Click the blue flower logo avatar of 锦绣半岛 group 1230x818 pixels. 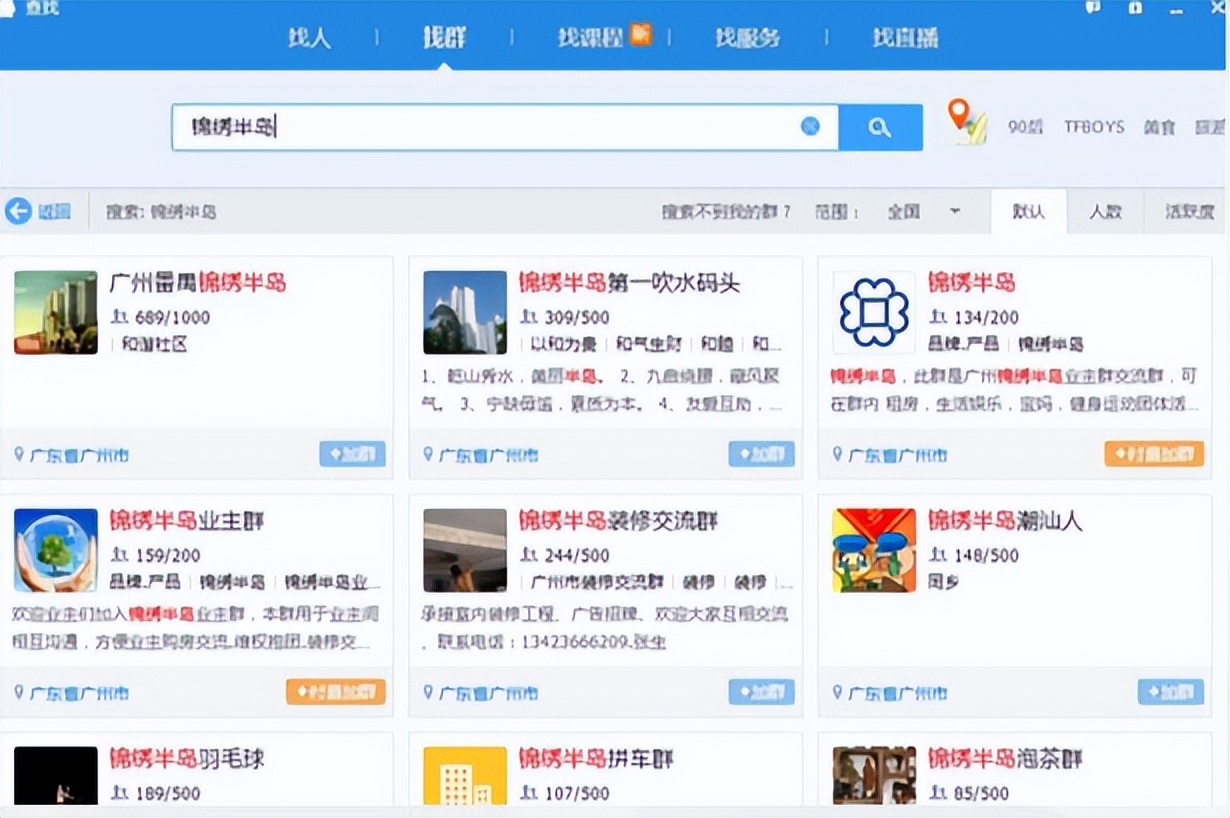pyautogui.click(x=874, y=312)
